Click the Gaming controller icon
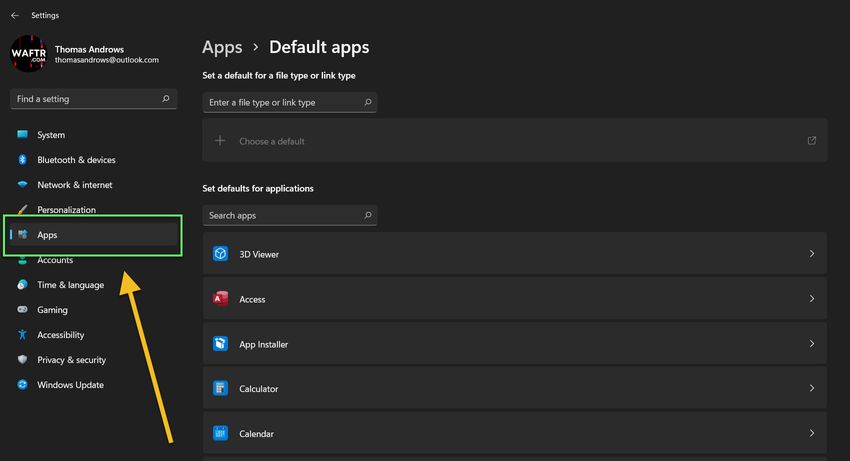This screenshot has height=461, width=850. [22, 309]
